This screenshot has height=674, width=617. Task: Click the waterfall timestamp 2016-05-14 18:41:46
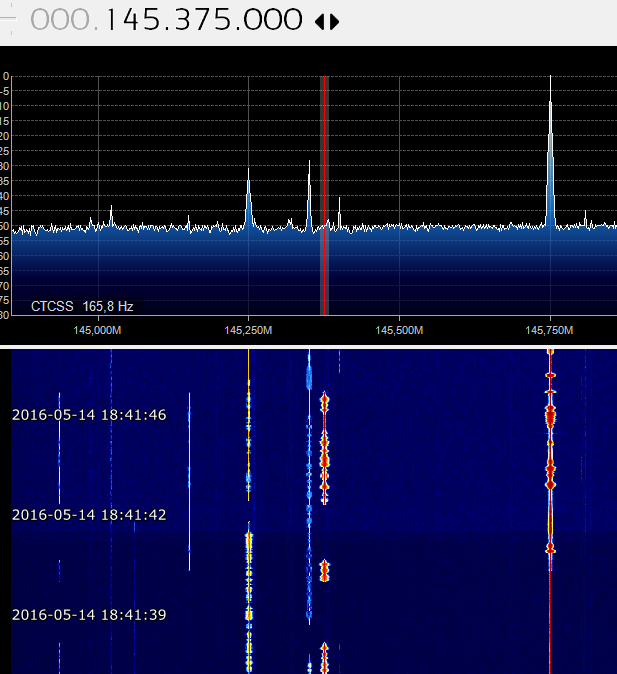point(89,415)
